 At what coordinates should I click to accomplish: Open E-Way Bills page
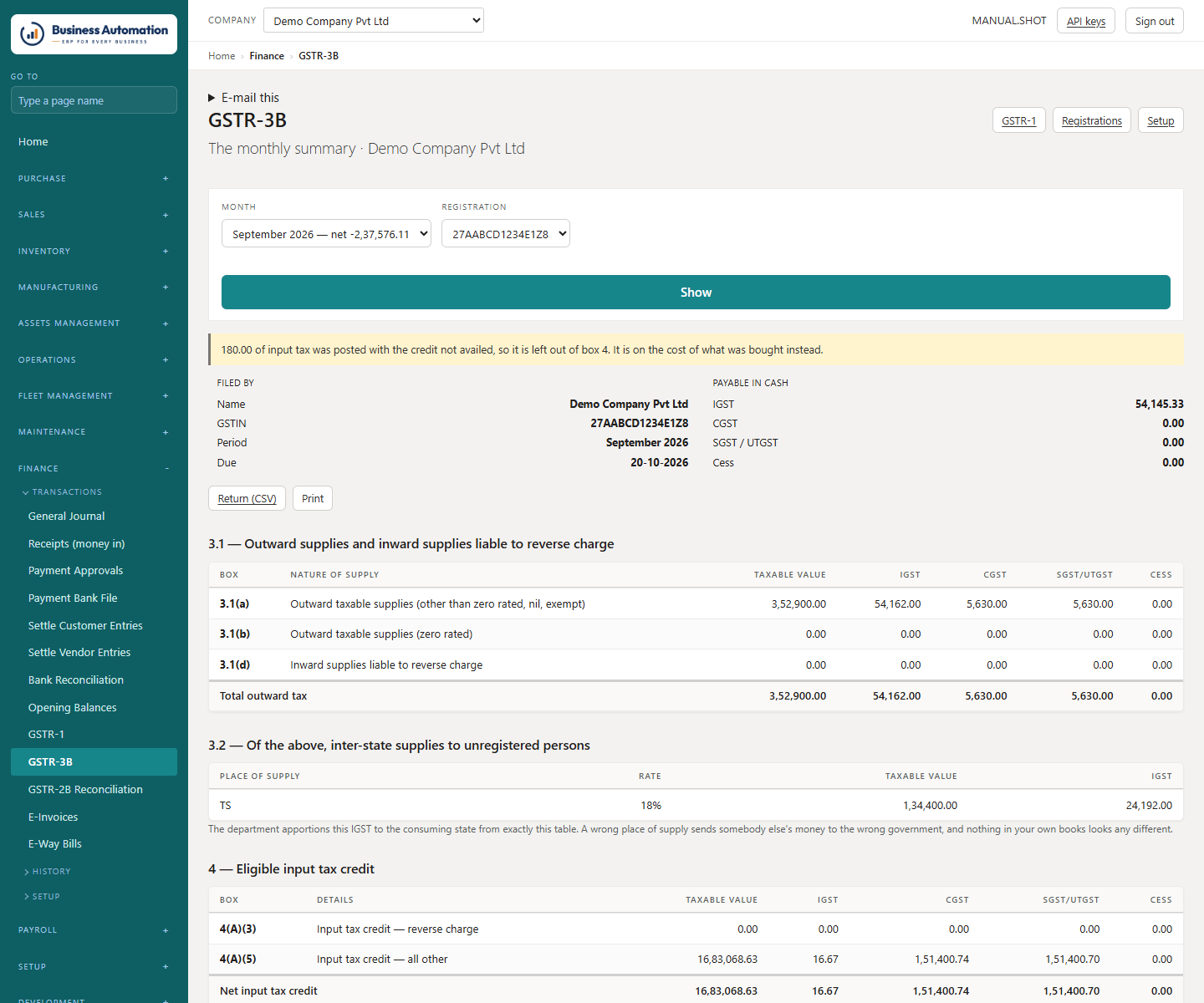click(94, 844)
